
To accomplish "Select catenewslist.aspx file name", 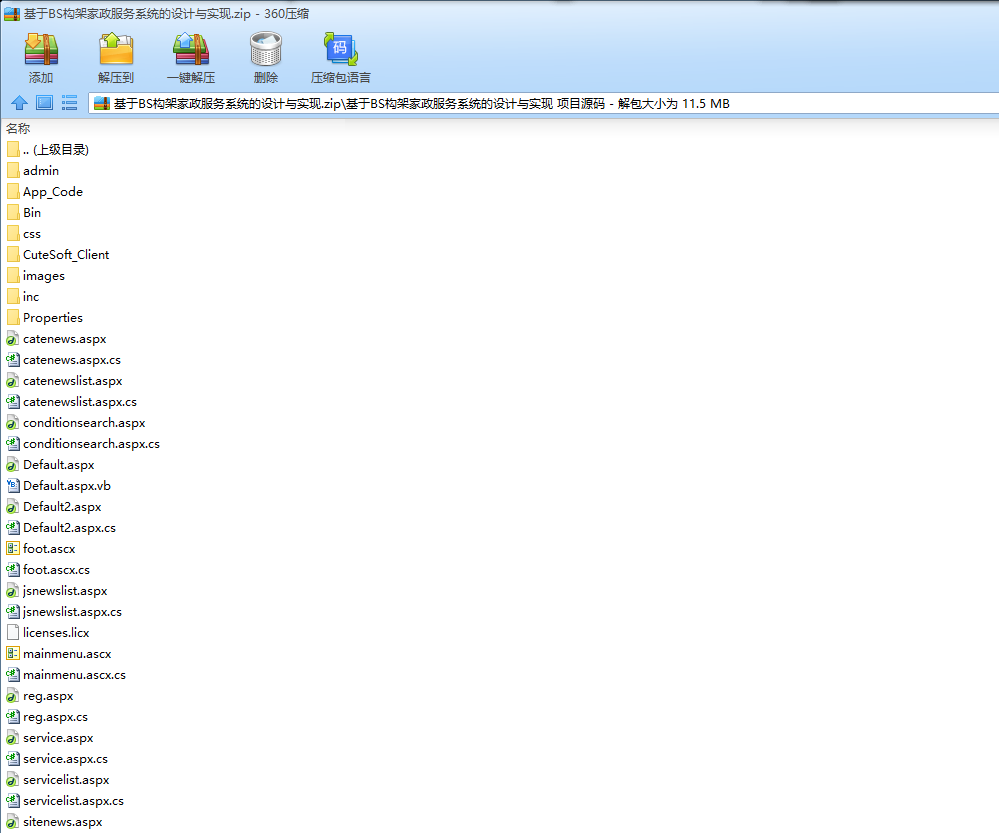I will pyautogui.click(x=73, y=381).
